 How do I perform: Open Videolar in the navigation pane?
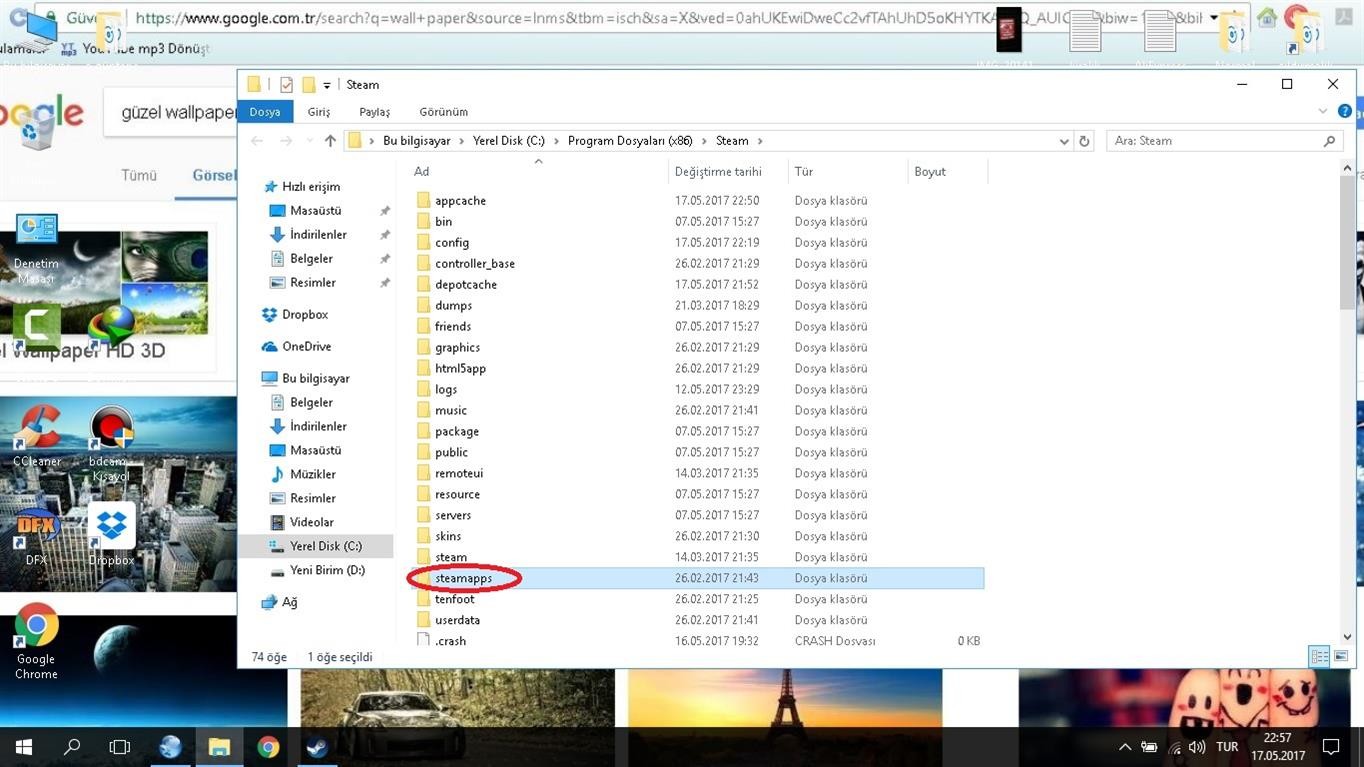[302, 522]
